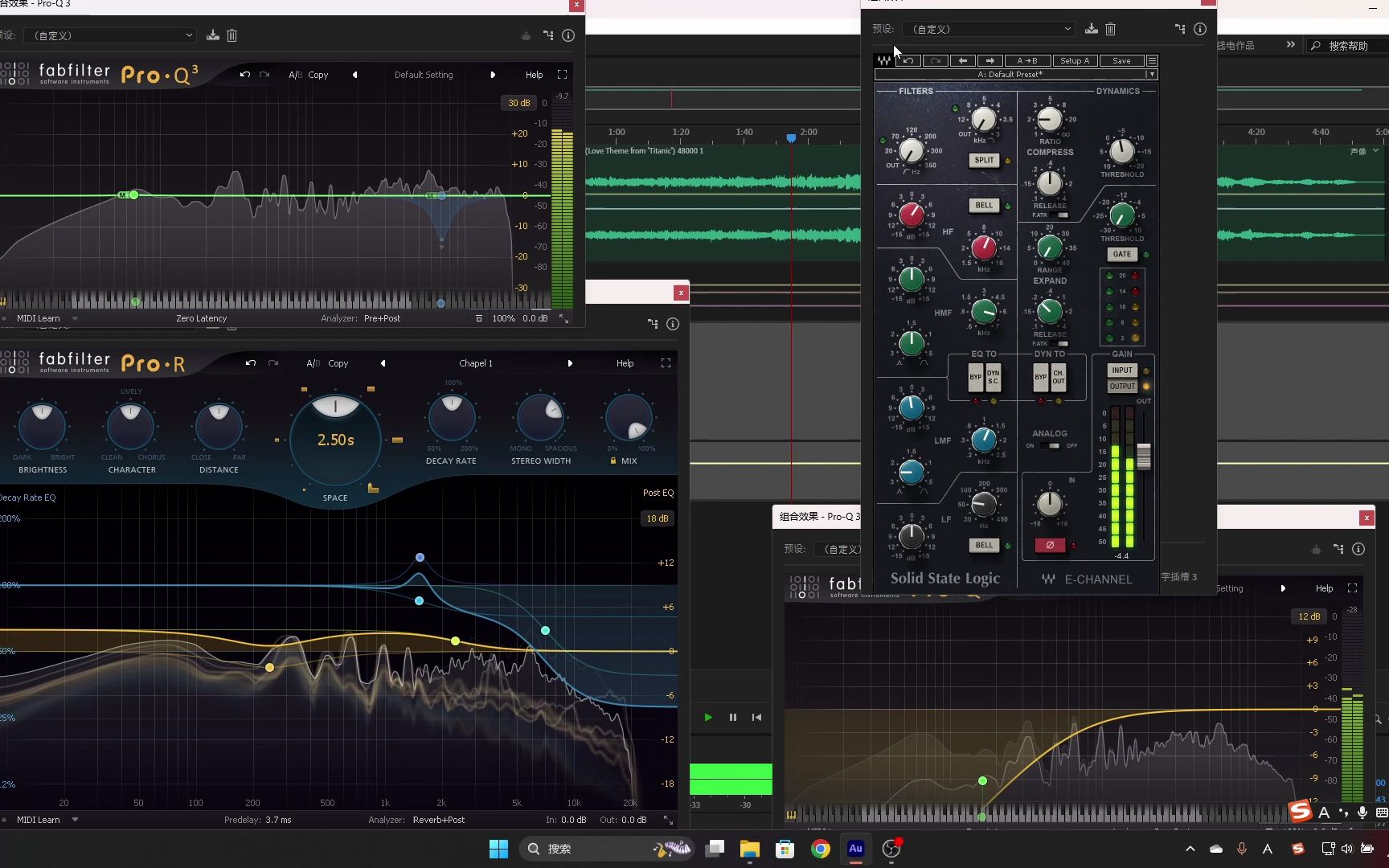Toggle EQ BYP bypass switch

975,377
